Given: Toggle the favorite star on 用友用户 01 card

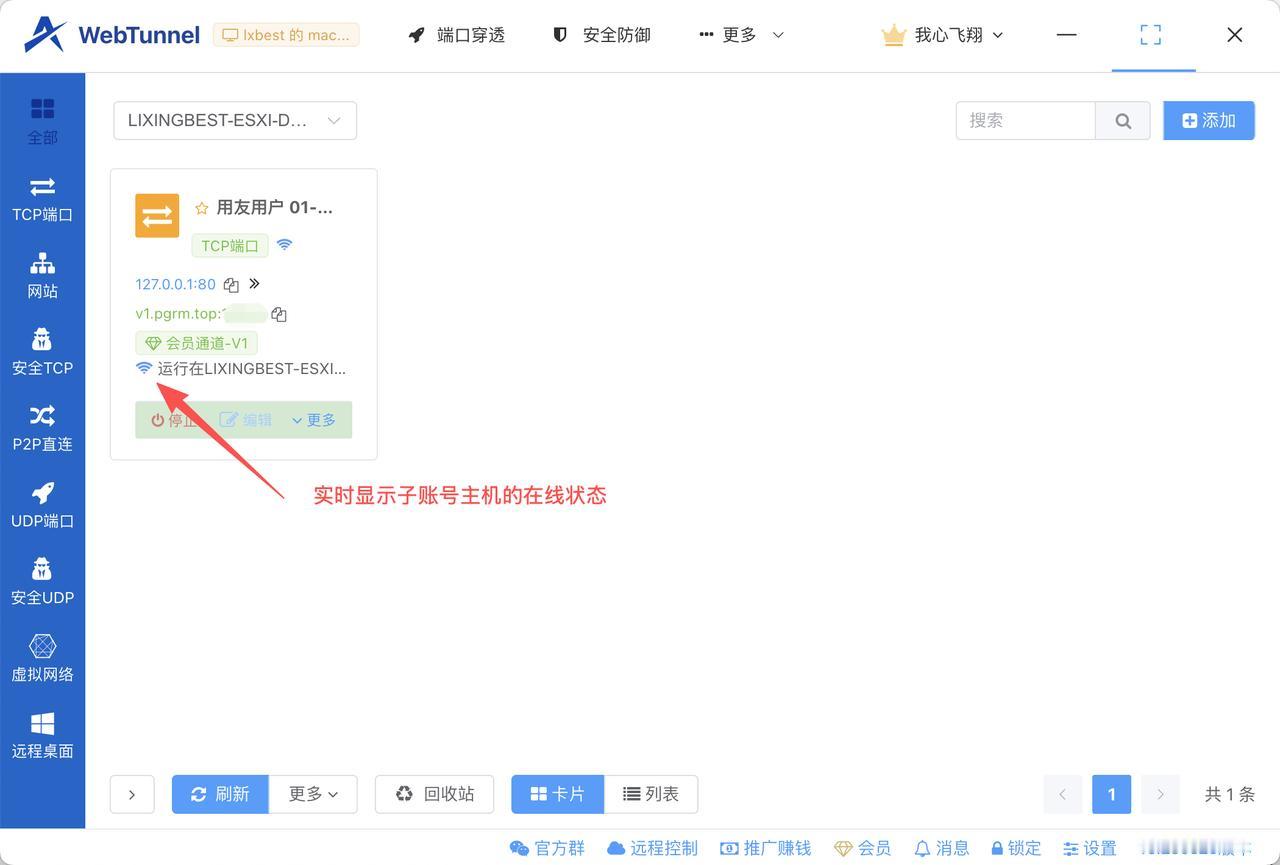Looking at the screenshot, I should coord(201,208).
